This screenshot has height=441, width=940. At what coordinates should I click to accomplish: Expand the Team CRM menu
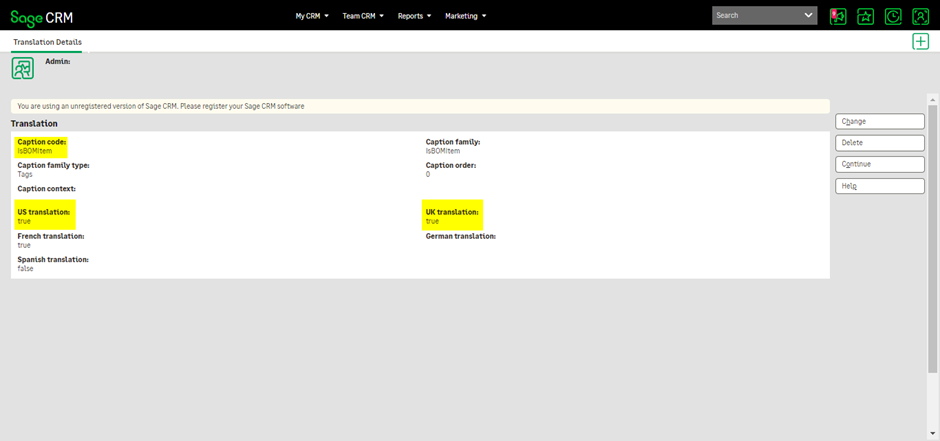[363, 16]
